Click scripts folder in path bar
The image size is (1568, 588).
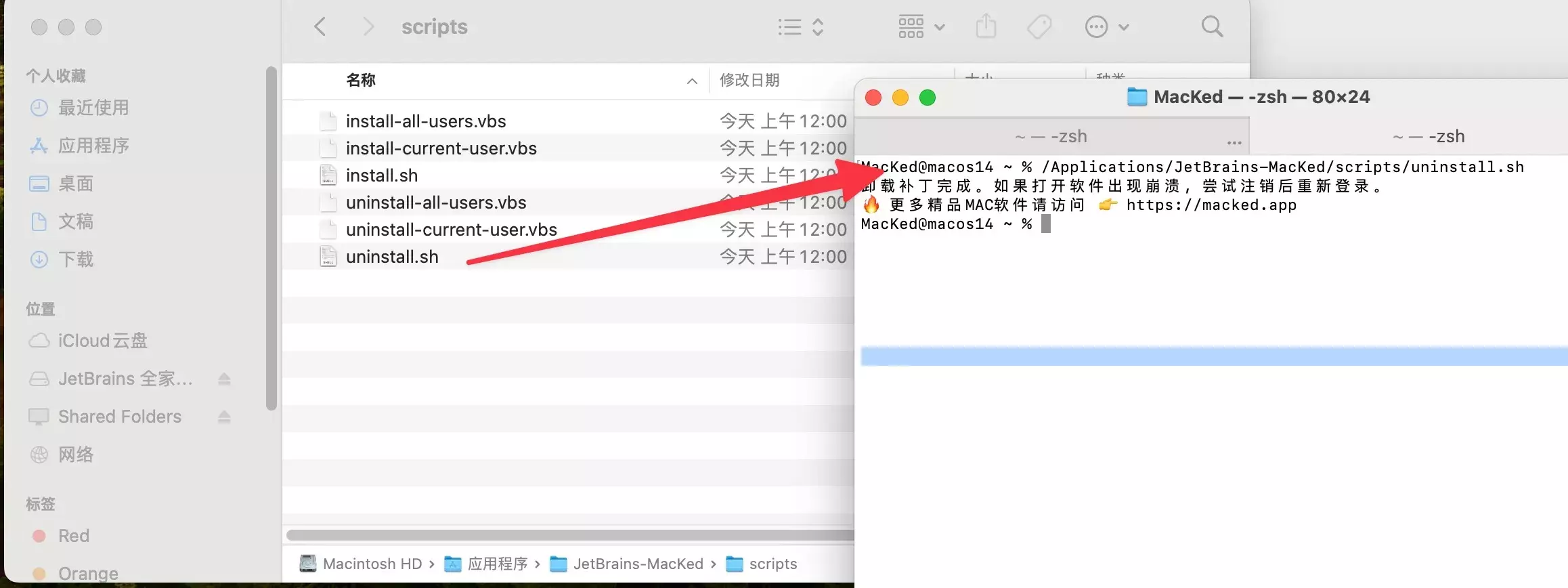(762, 564)
